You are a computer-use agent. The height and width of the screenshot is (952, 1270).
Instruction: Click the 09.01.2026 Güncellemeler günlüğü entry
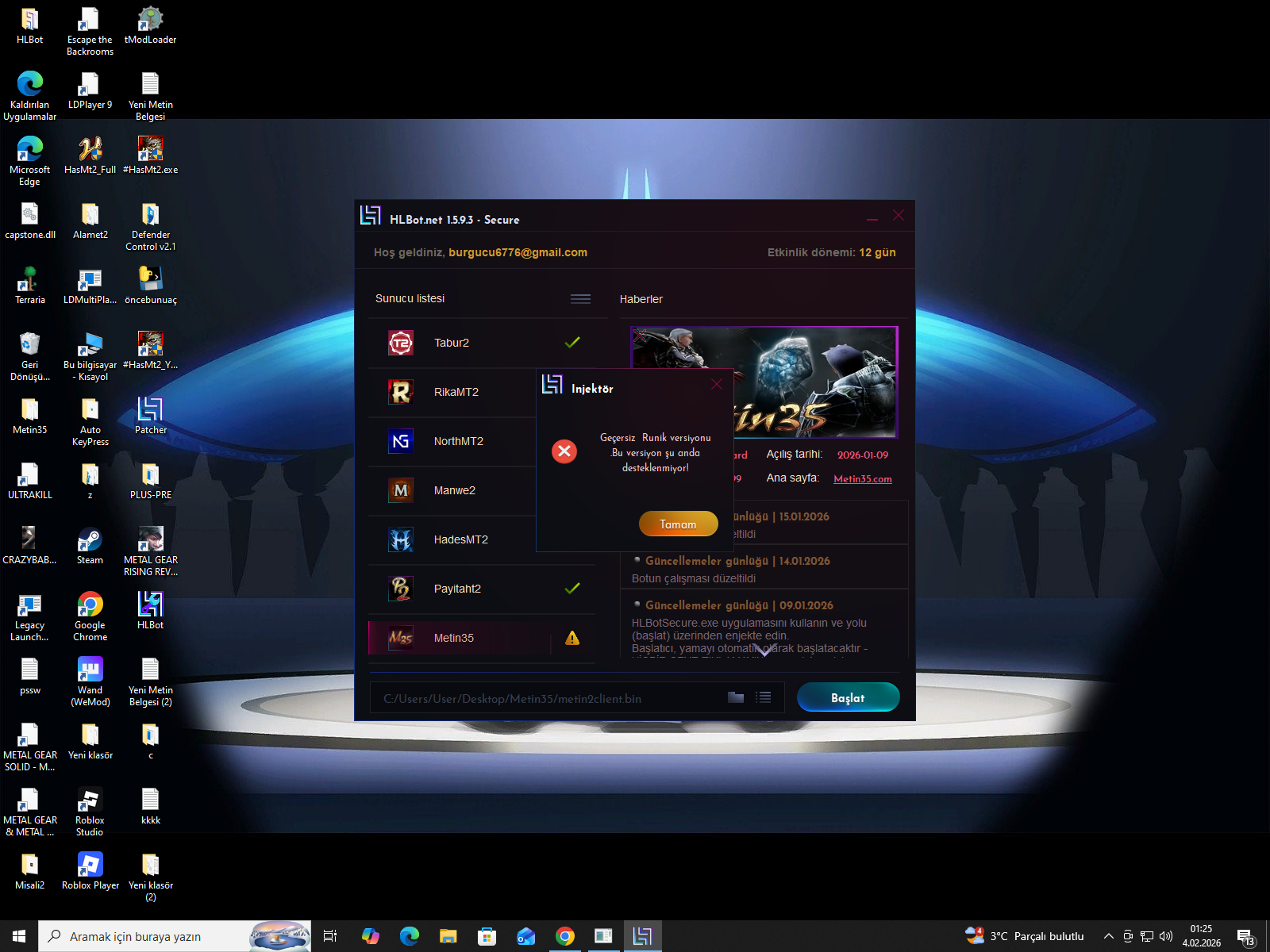[x=764, y=624]
